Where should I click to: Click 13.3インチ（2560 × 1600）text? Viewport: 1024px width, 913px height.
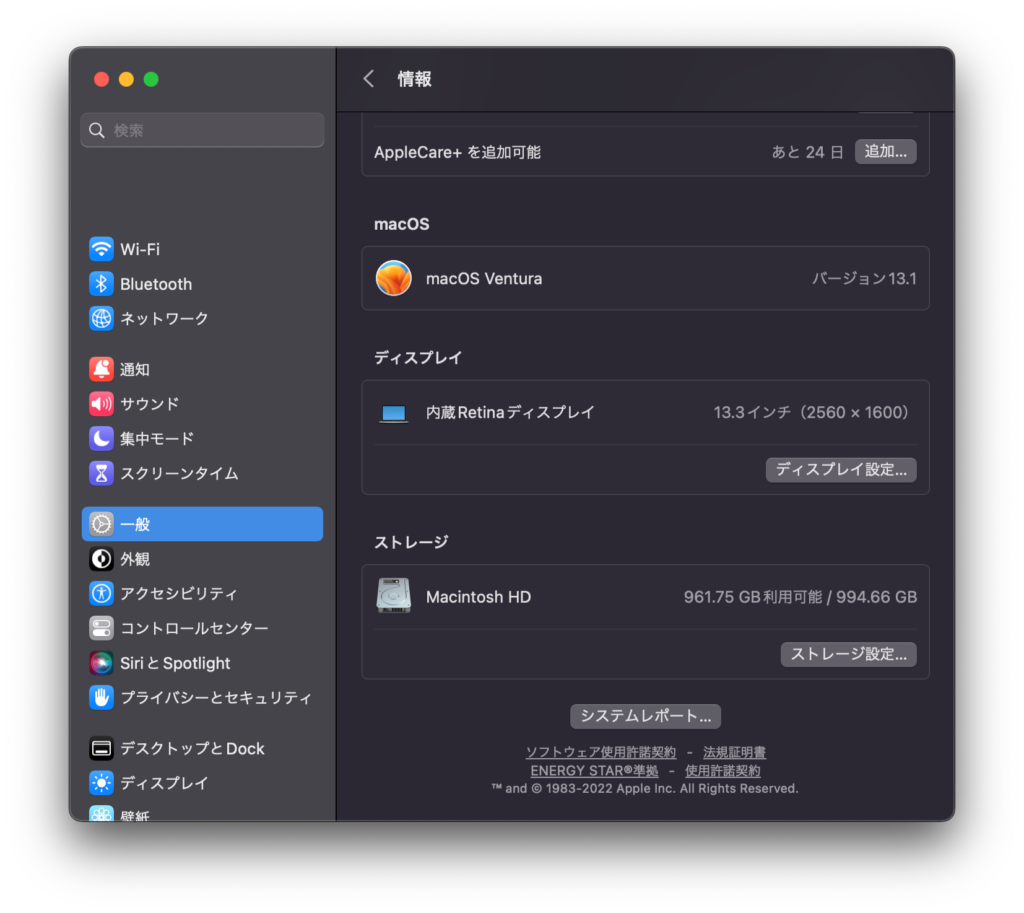812,412
